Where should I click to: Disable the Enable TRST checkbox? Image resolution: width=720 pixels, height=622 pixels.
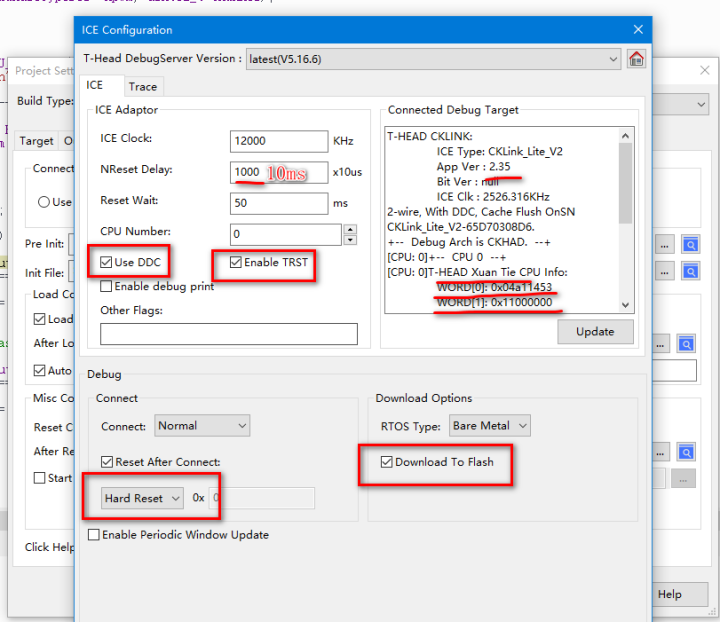tap(236, 262)
